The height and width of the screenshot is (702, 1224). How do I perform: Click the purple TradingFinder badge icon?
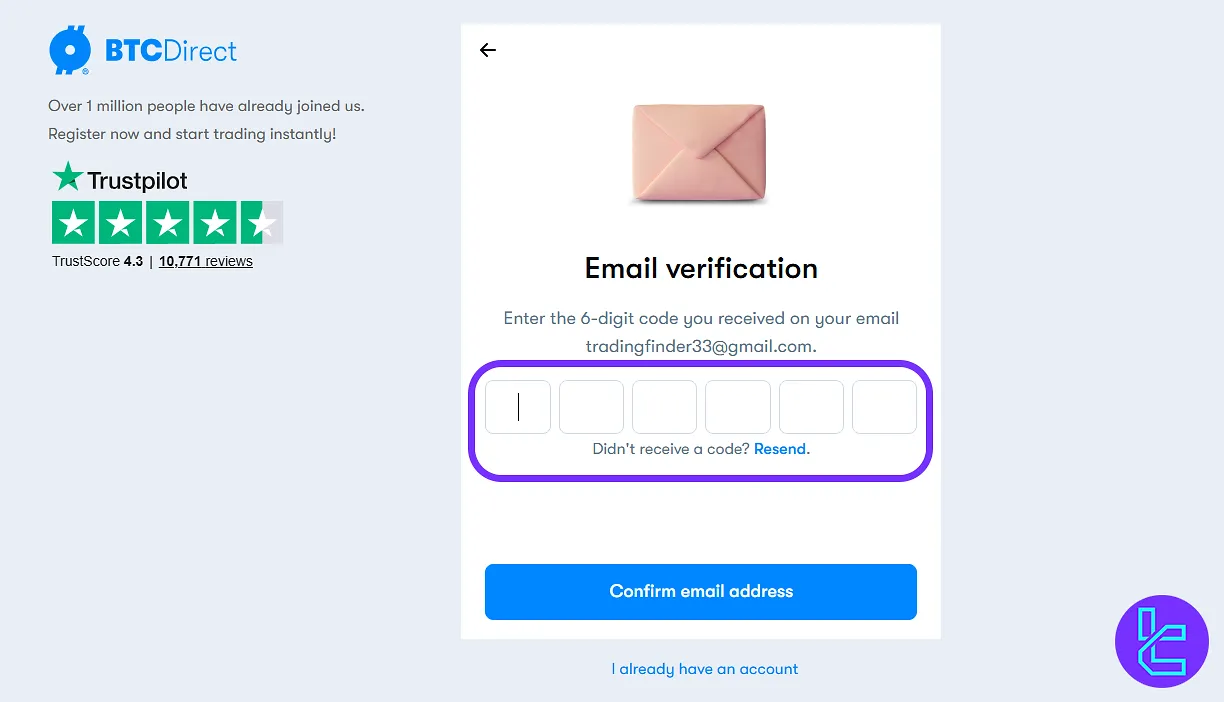tap(1161, 641)
